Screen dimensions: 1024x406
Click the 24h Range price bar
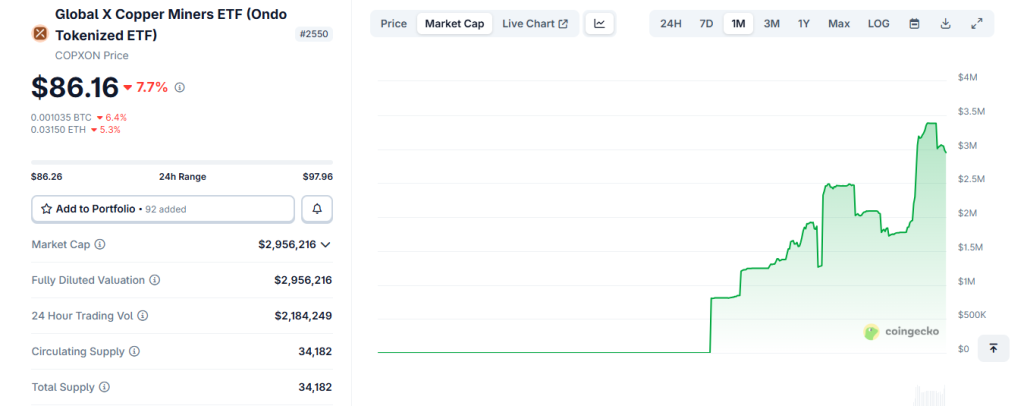tap(182, 162)
